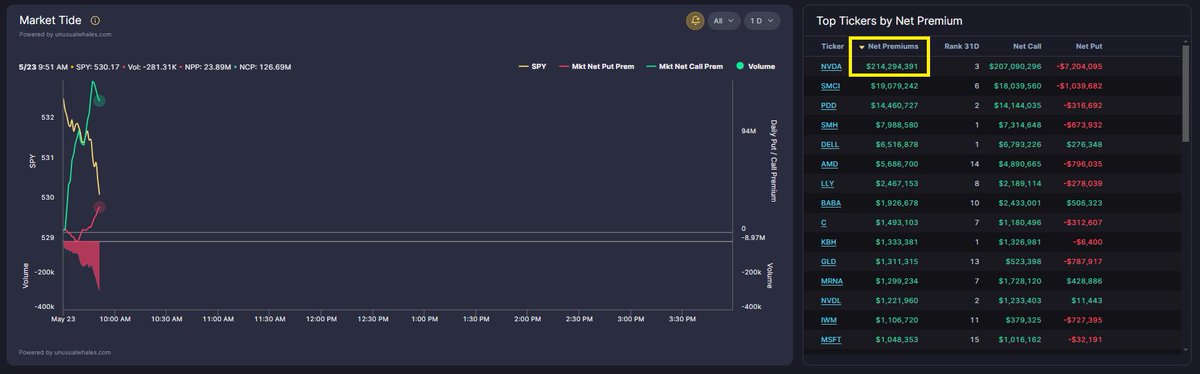Open the BABA ticker link
The image size is (1200, 374).
click(x=831, y=203)
